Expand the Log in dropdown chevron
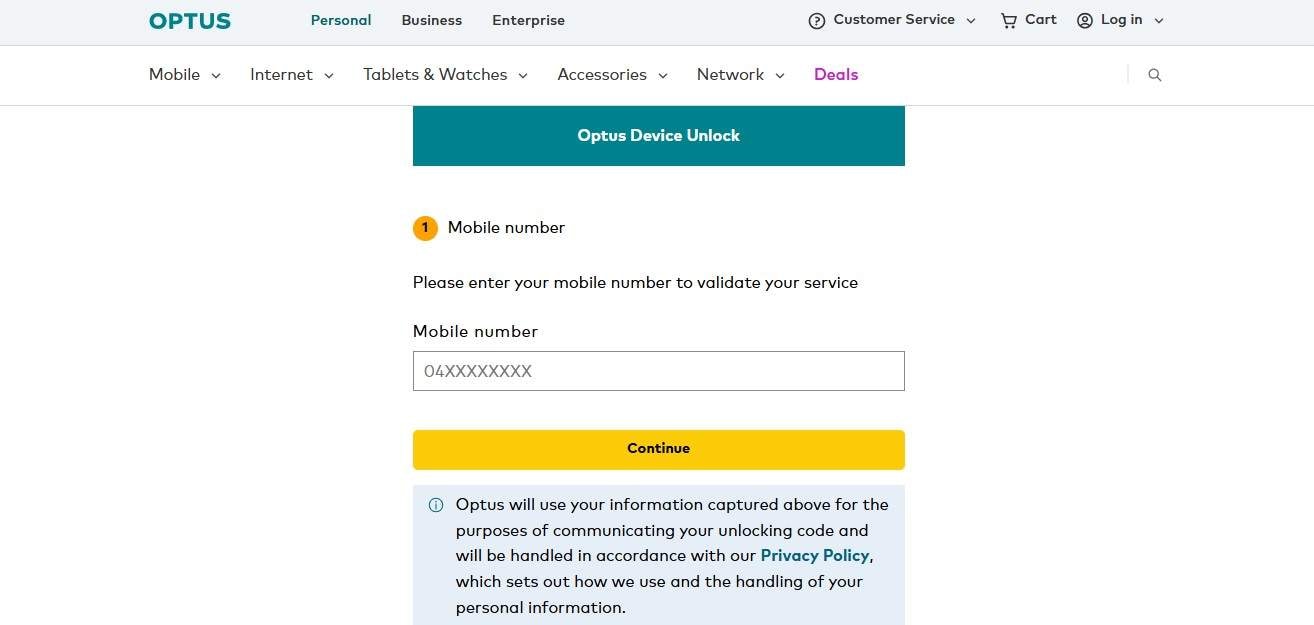This screenshot has width=1314, height=625. point(1158,20)
